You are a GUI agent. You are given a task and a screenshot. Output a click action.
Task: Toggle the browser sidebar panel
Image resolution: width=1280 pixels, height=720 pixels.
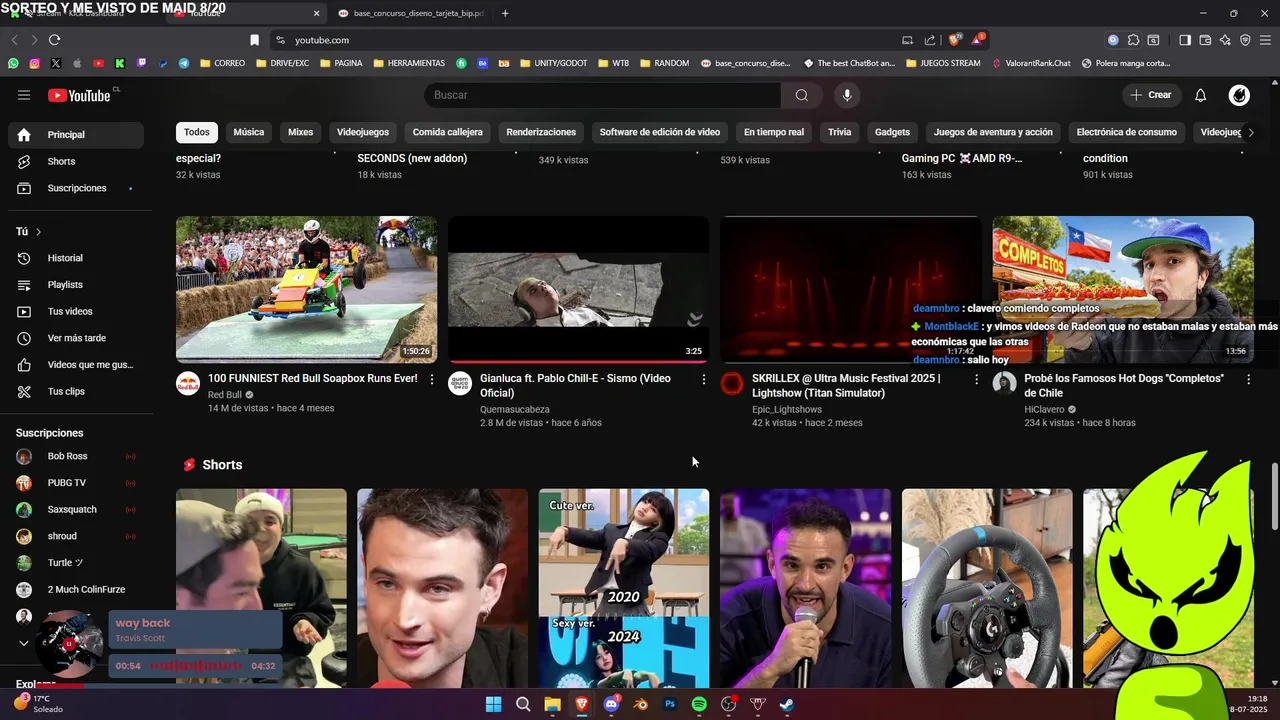[x=1185, y=40]
